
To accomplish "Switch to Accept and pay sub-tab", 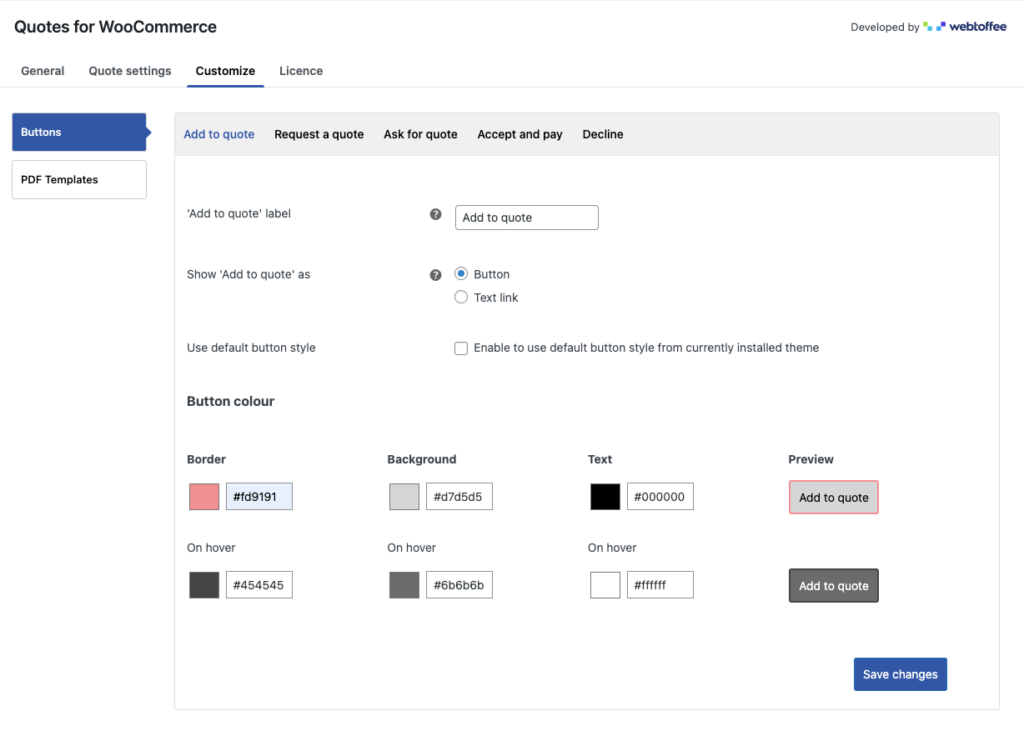I will point(520,134).
